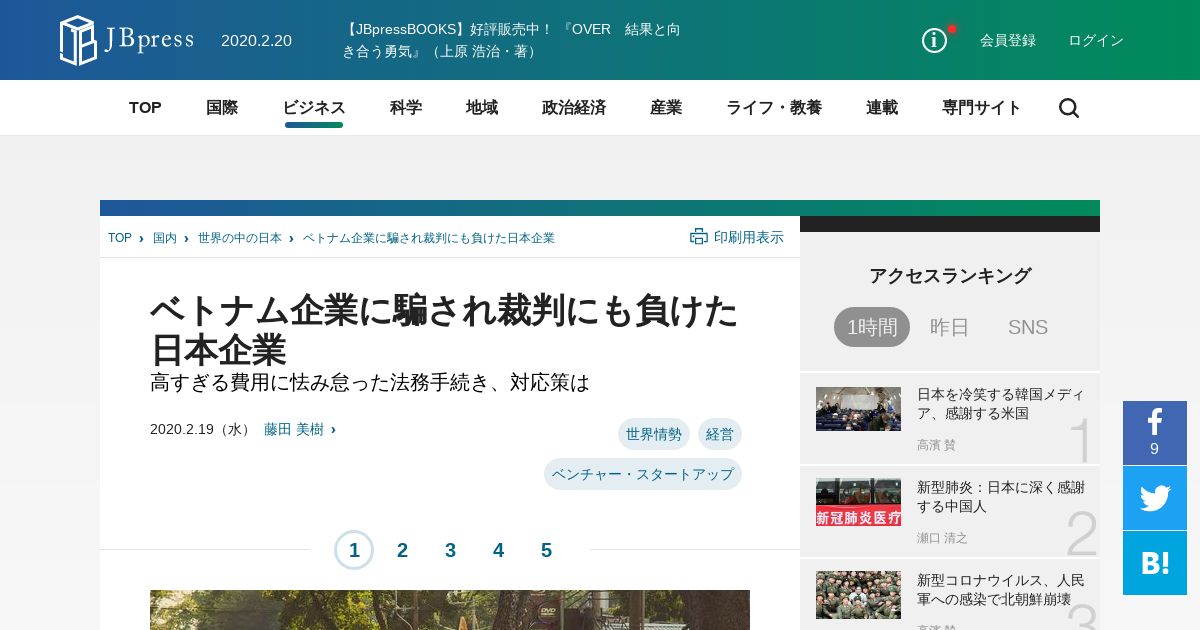Open ライフ・教養 navigation item

pyautogui.click(x=774, y=108)
